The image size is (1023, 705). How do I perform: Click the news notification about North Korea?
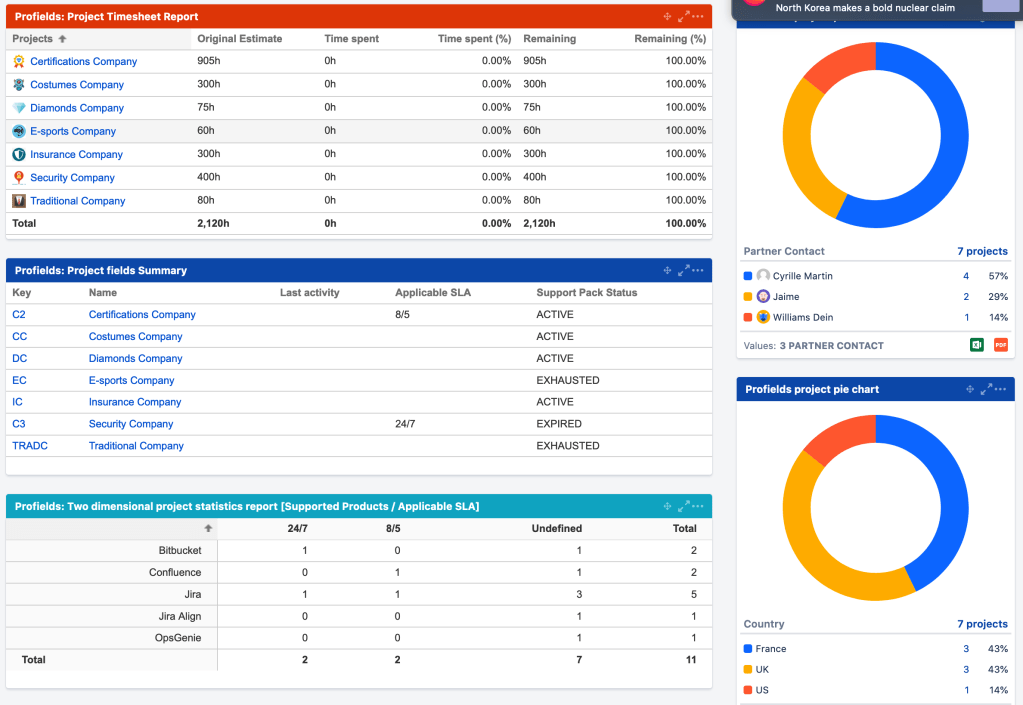(865, 8)
